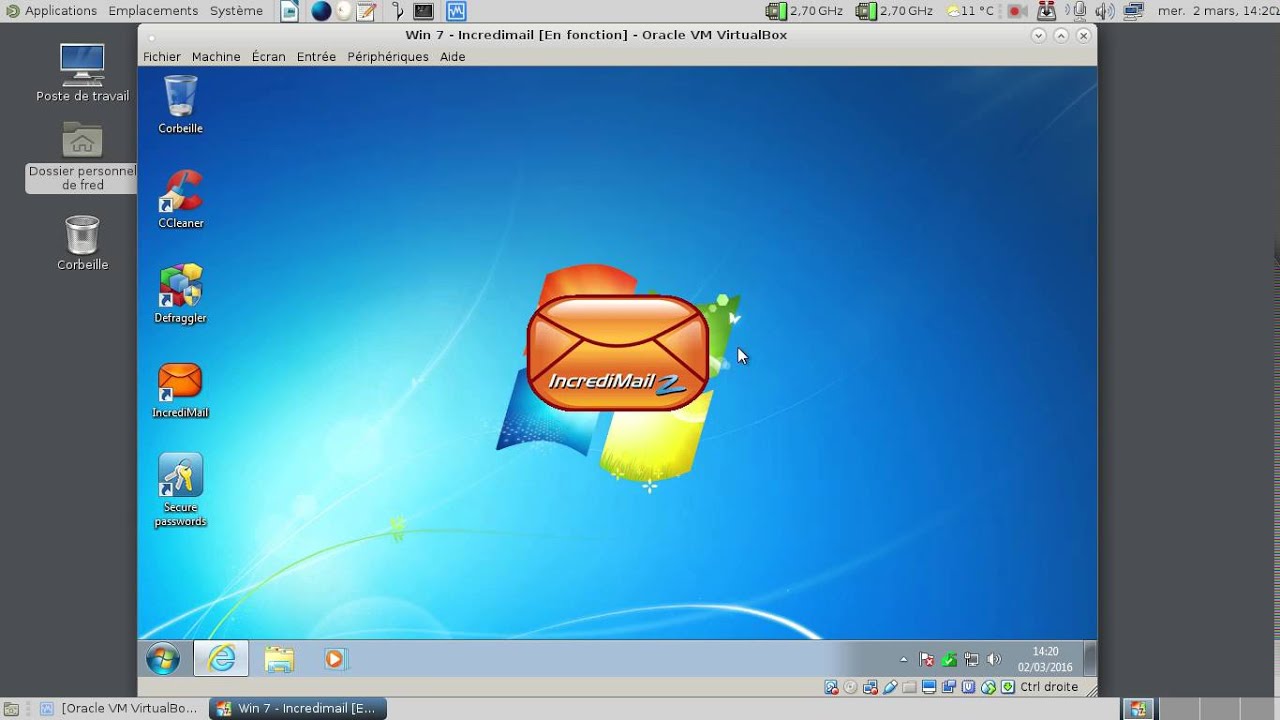Viewport: 1280px width, 720px height.
Task: Open the Windows Corbeille recycle bin
Action: coord(180,105)
